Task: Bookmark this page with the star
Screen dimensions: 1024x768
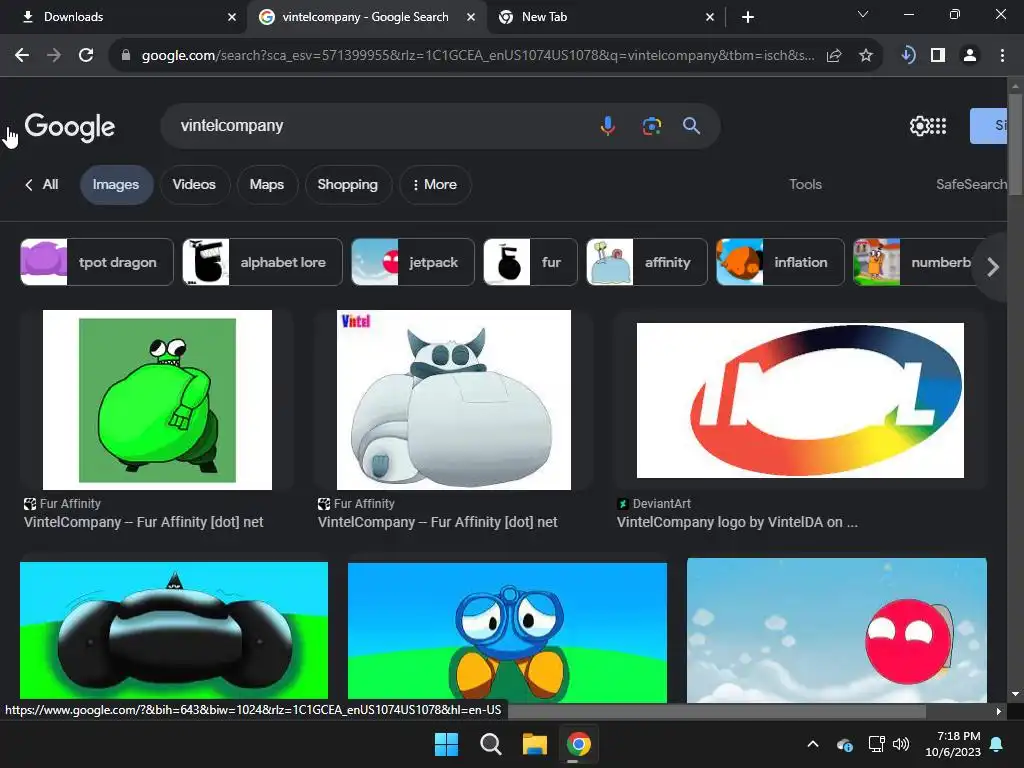Action: point(866,56)
